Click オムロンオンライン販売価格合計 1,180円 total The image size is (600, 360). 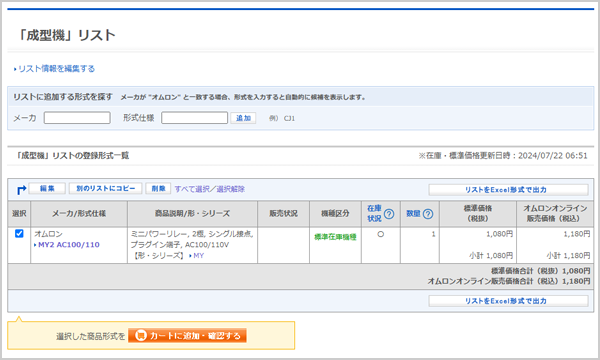tap(509, 281)
